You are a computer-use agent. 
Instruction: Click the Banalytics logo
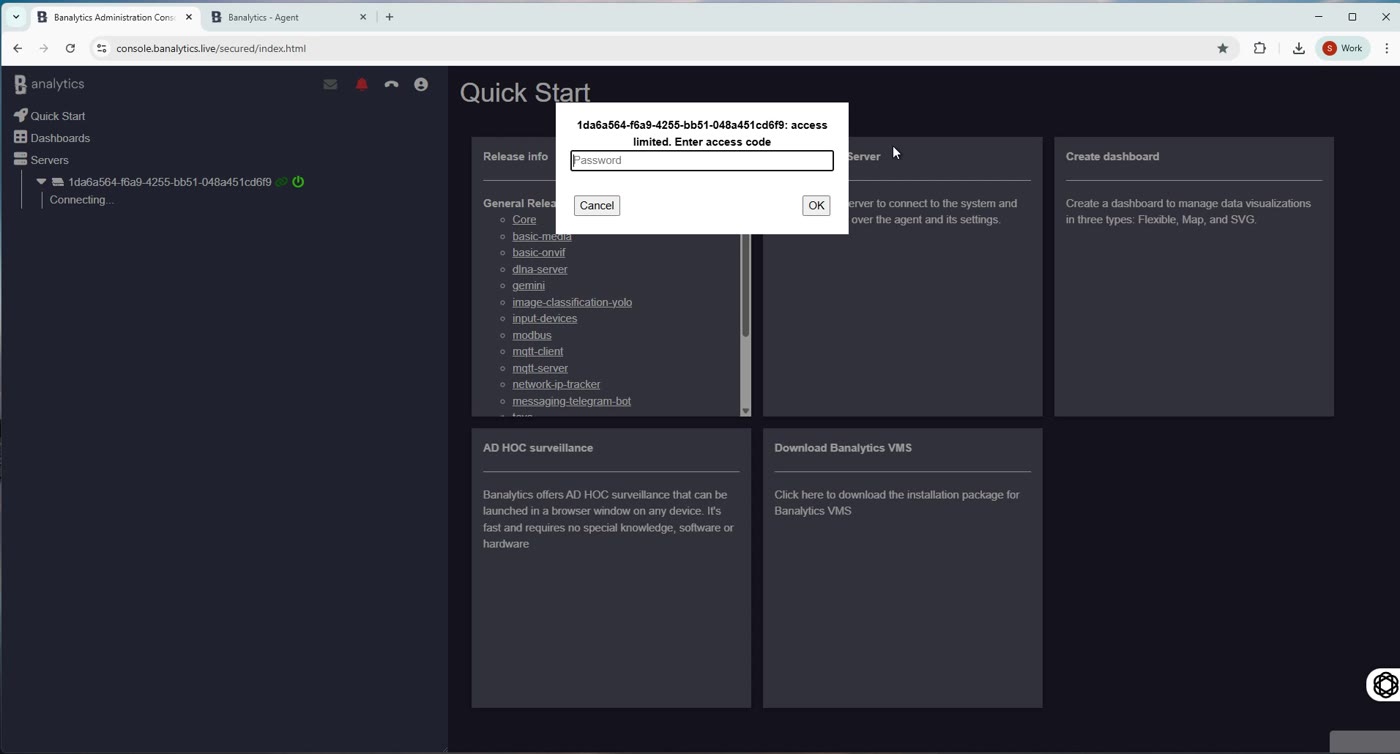pos(49,85)
